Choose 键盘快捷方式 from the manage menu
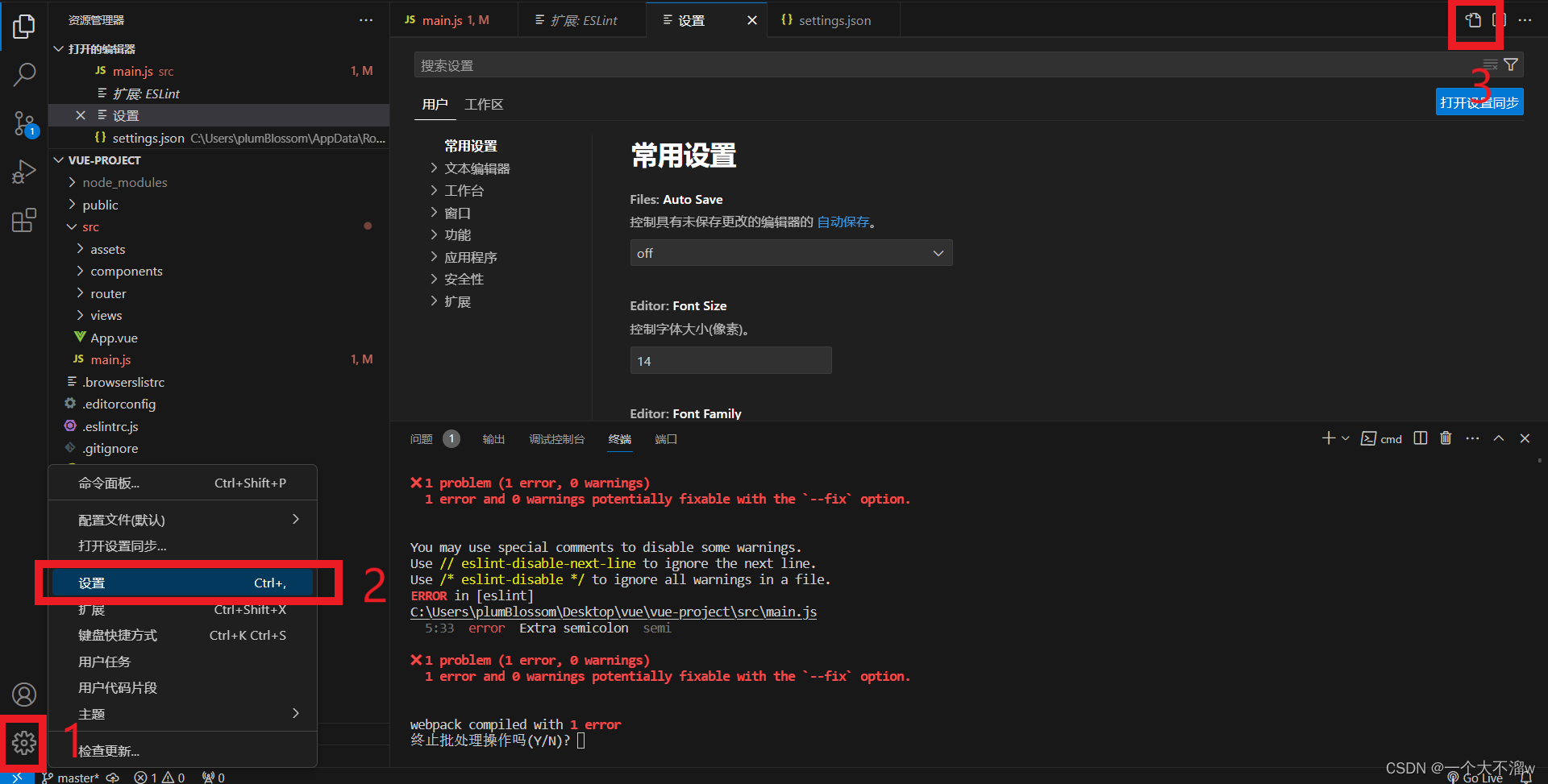This screenshot has height=784, width=1548. [x=182, y=635]
